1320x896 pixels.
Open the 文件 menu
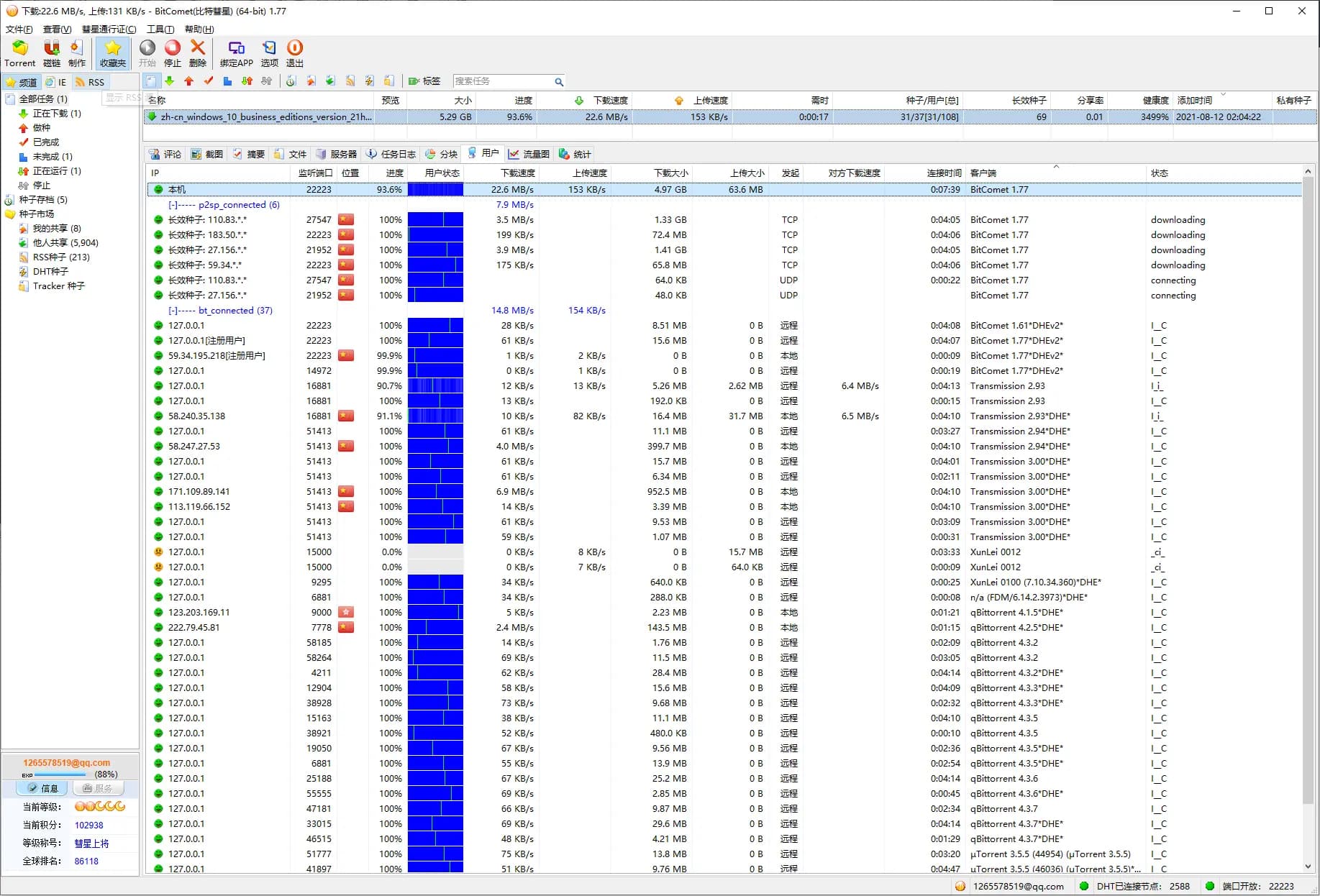pos(19,29)
